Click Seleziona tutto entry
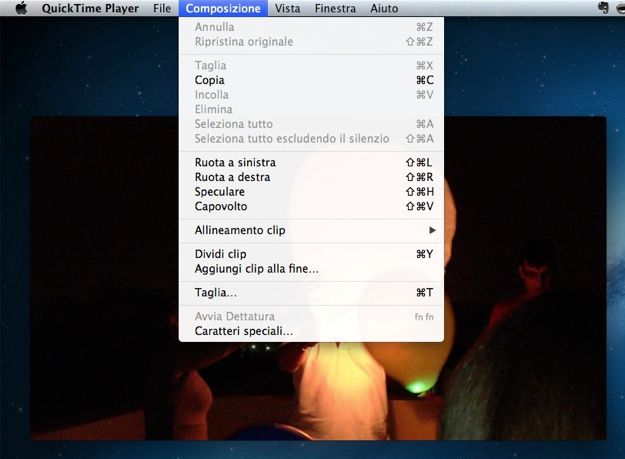The width and height of the screenshot is (625, 459). click(x=311, y=124)
